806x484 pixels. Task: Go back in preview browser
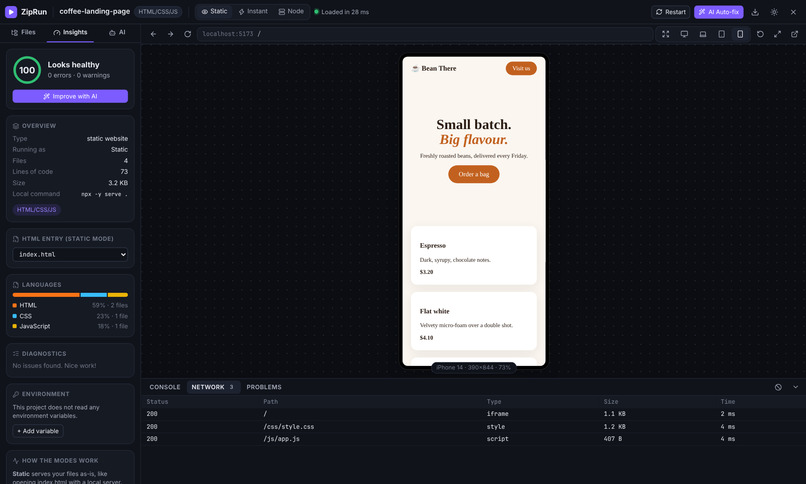tap(153, 34)
